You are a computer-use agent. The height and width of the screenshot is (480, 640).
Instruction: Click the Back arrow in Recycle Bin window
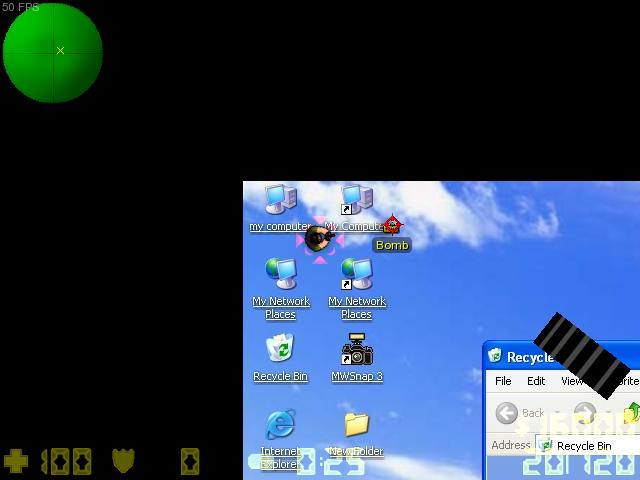pos(507,413)
